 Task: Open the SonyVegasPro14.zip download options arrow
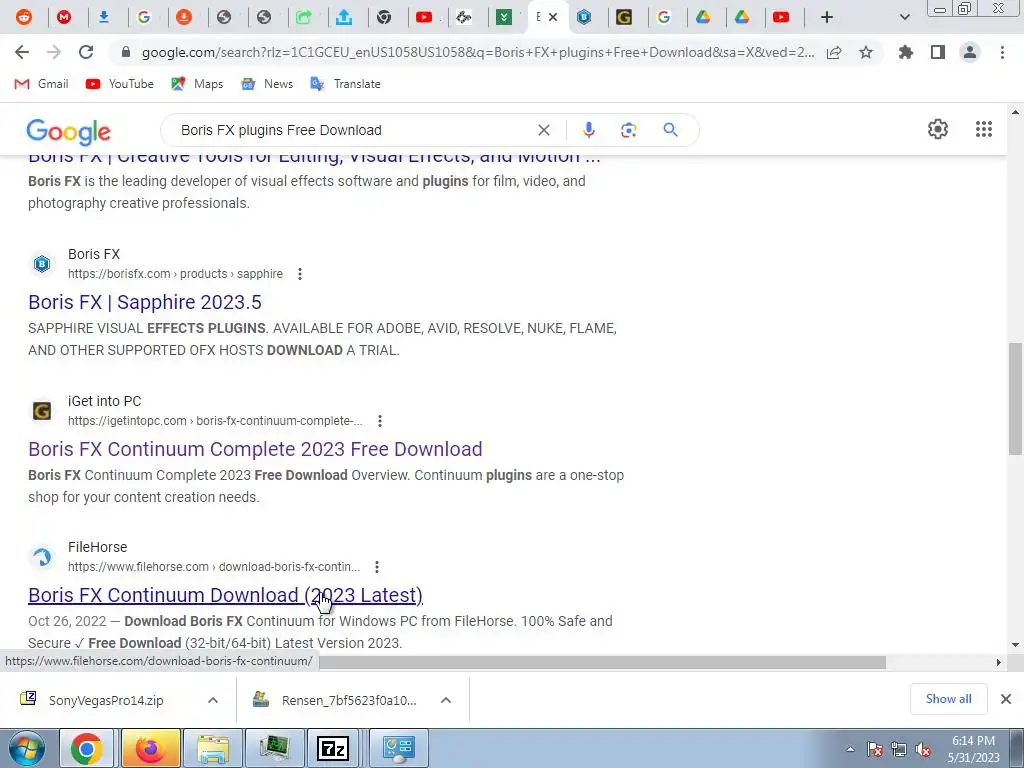(212, 700)
